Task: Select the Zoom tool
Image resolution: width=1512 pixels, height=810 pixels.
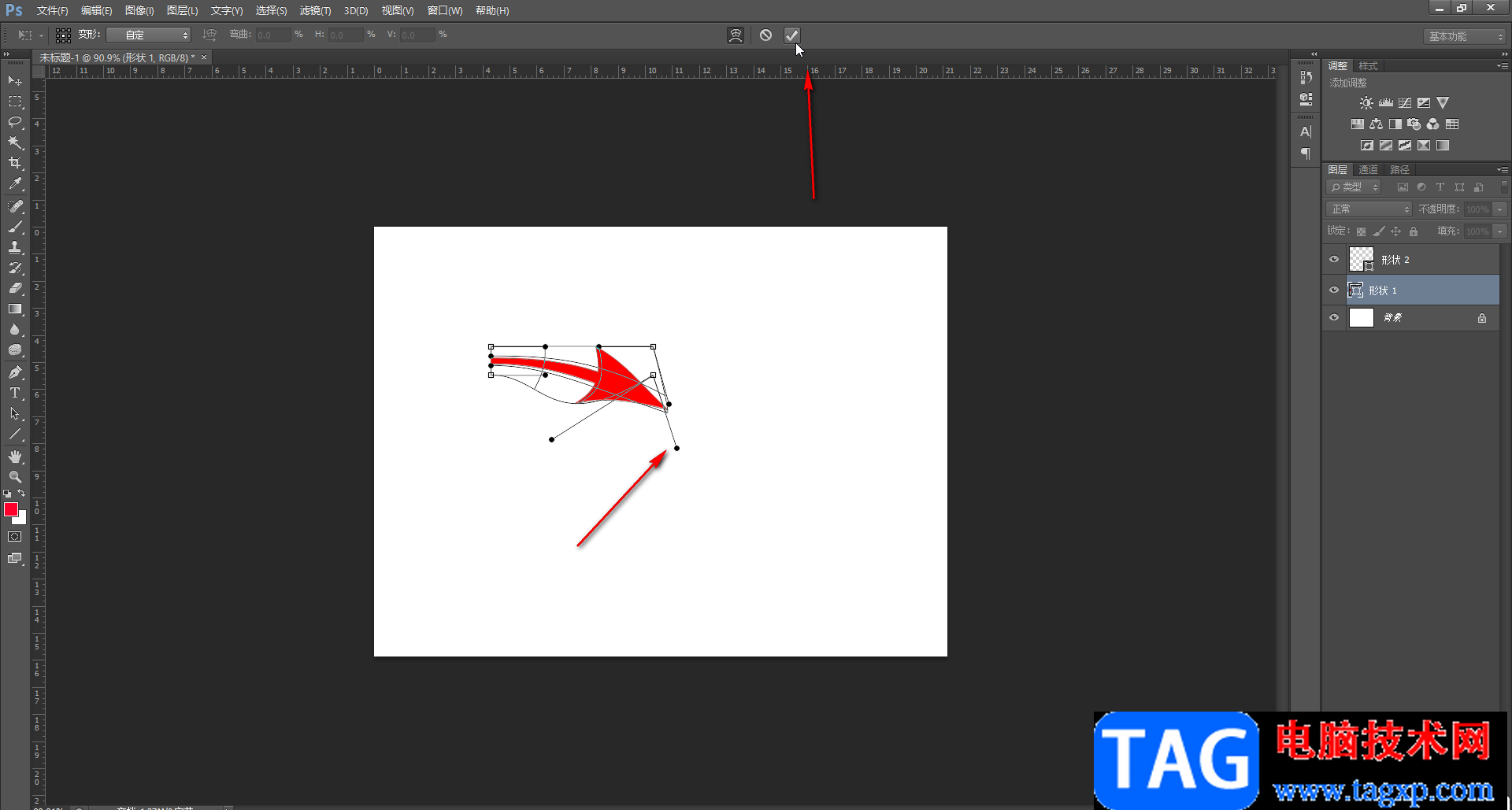Action: point(15,477)
